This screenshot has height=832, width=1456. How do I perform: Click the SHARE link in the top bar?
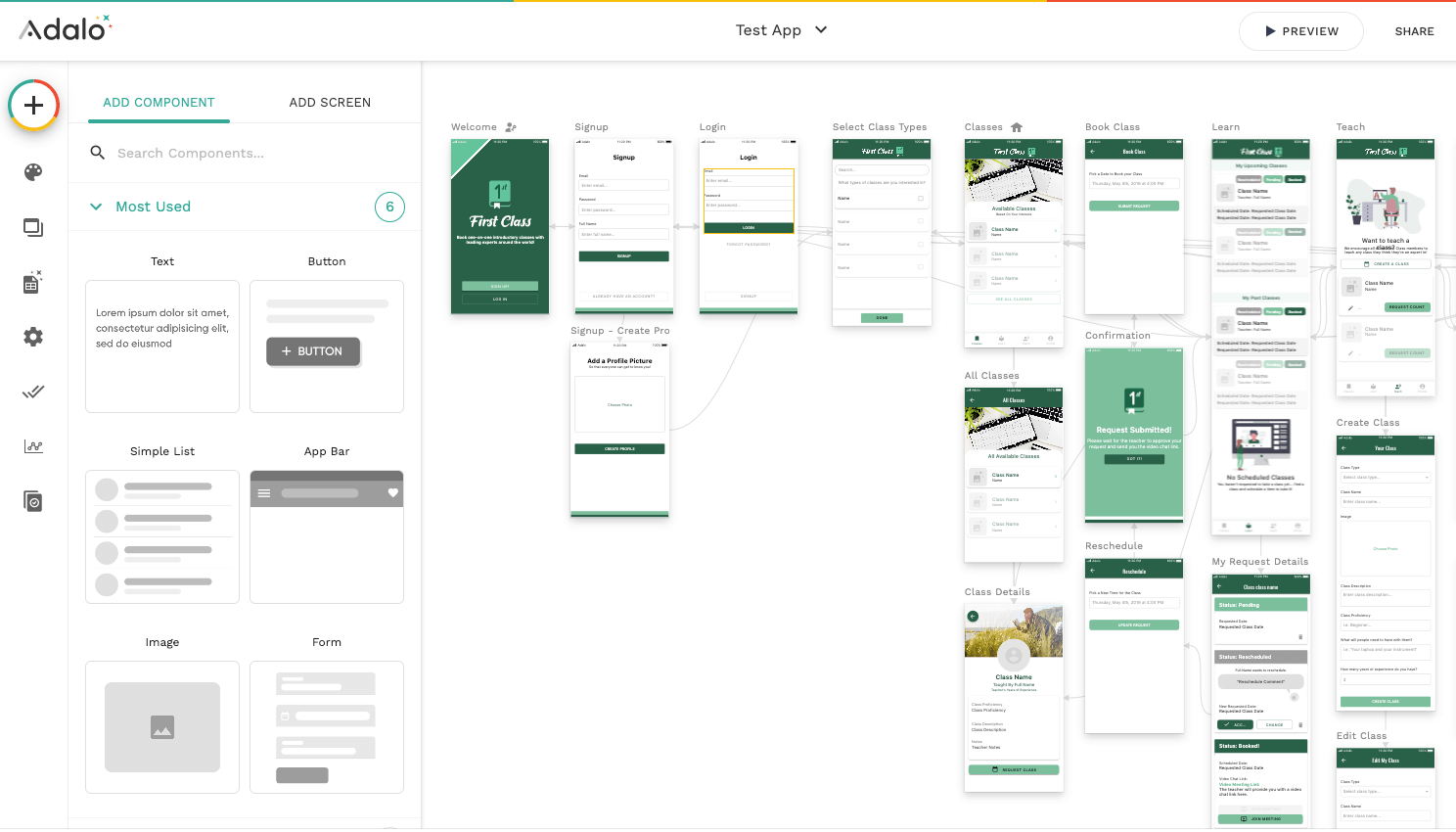coord(1414,30)
